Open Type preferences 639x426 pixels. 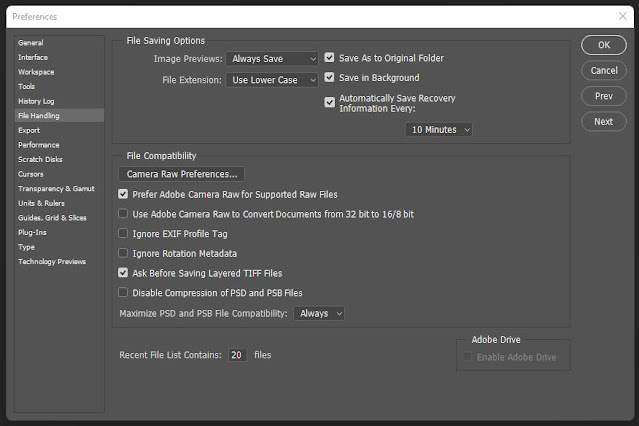26,247
